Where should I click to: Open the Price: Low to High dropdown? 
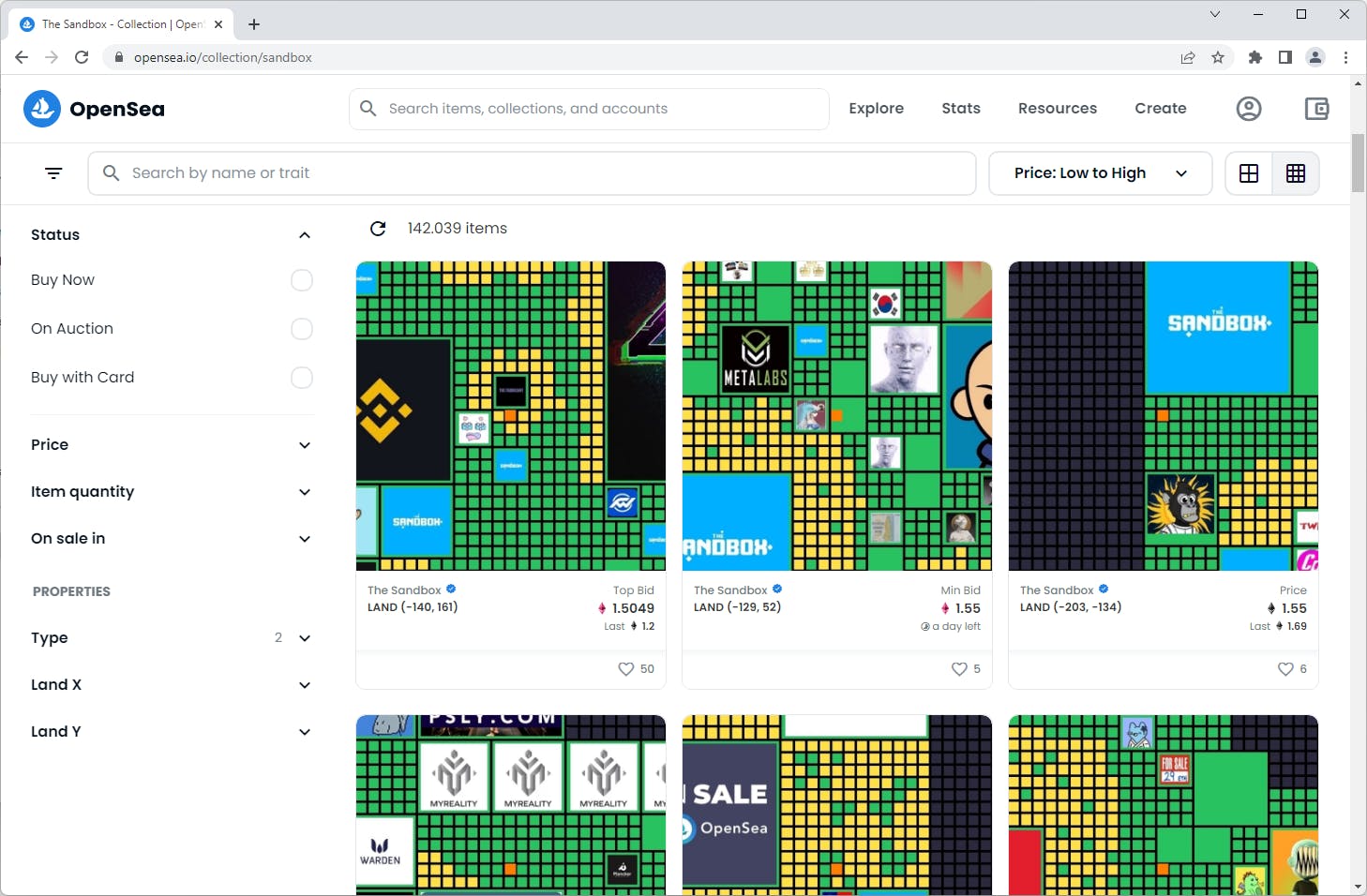tap(1101, 173)
